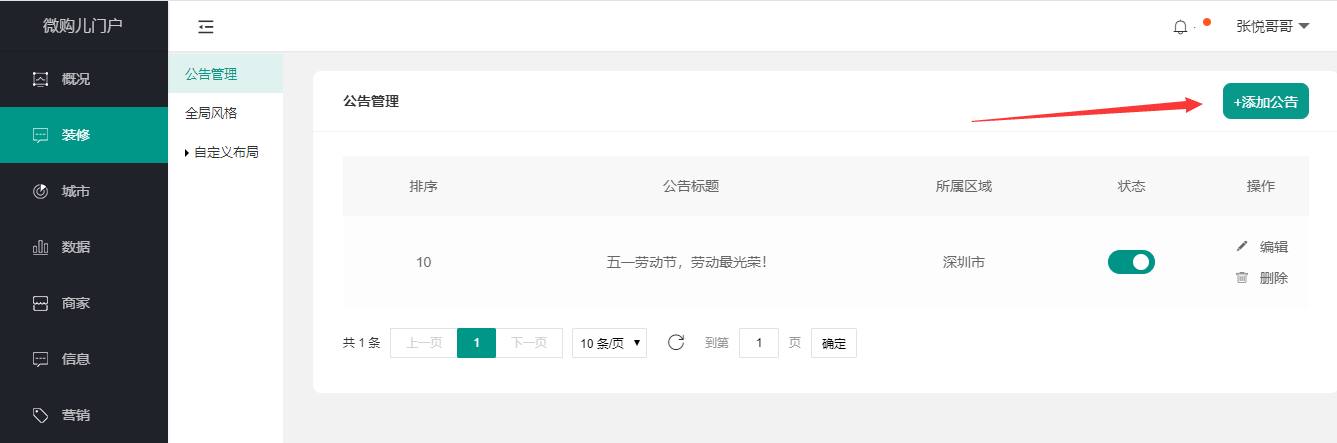Click the 概况 overview icon in sidebar
Screen dimensions: 1337x443
coord(41,79)
